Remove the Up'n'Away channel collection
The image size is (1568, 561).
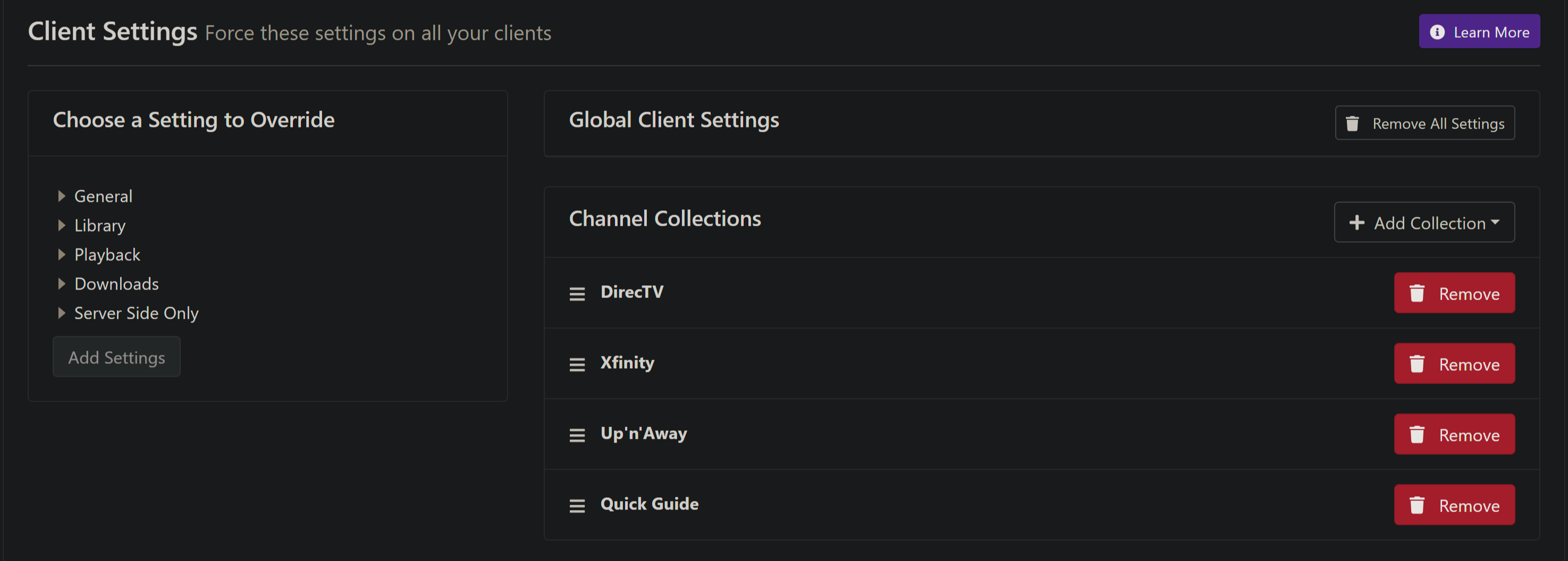click(1454, 434)
